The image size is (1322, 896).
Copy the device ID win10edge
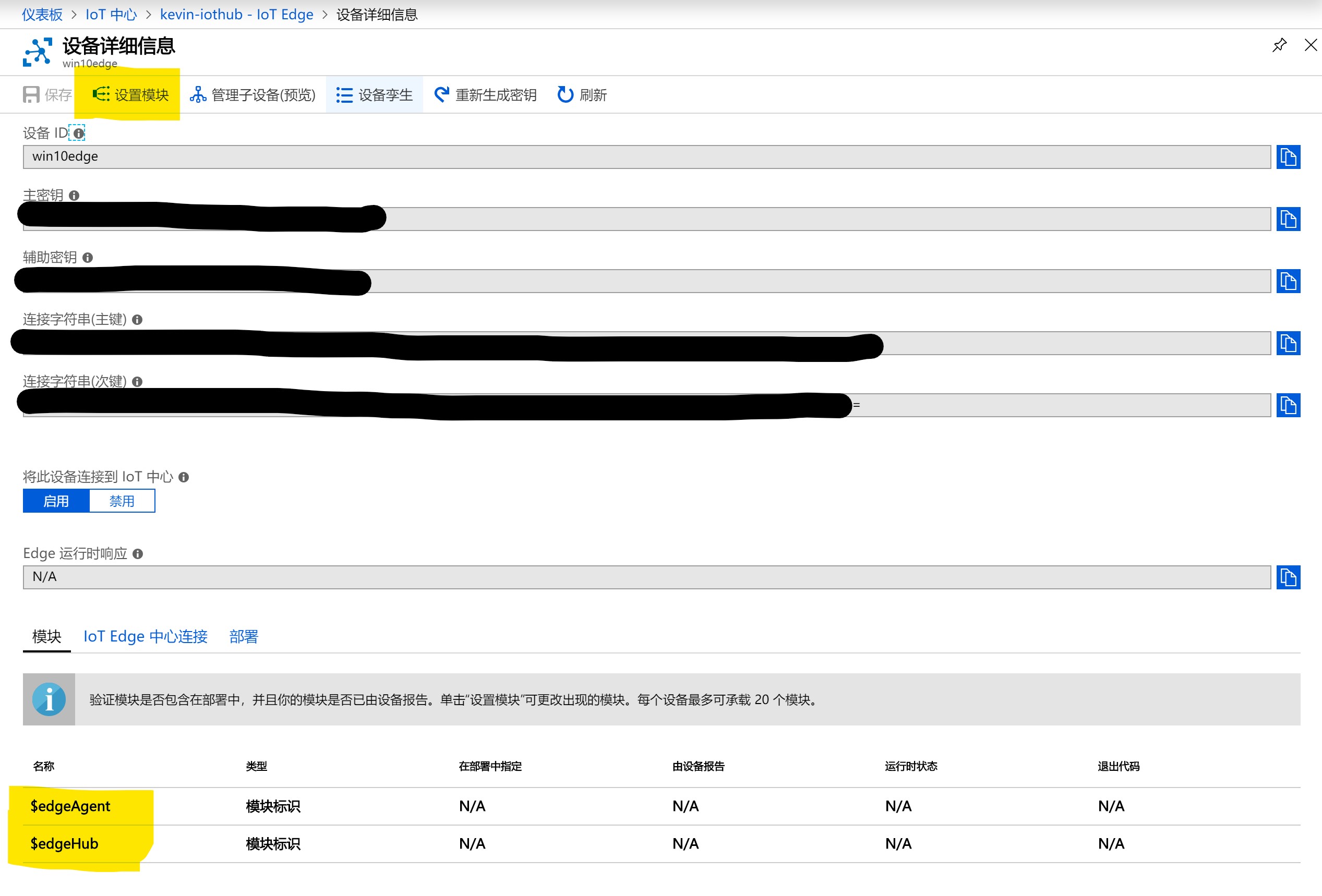(1289, 157)
